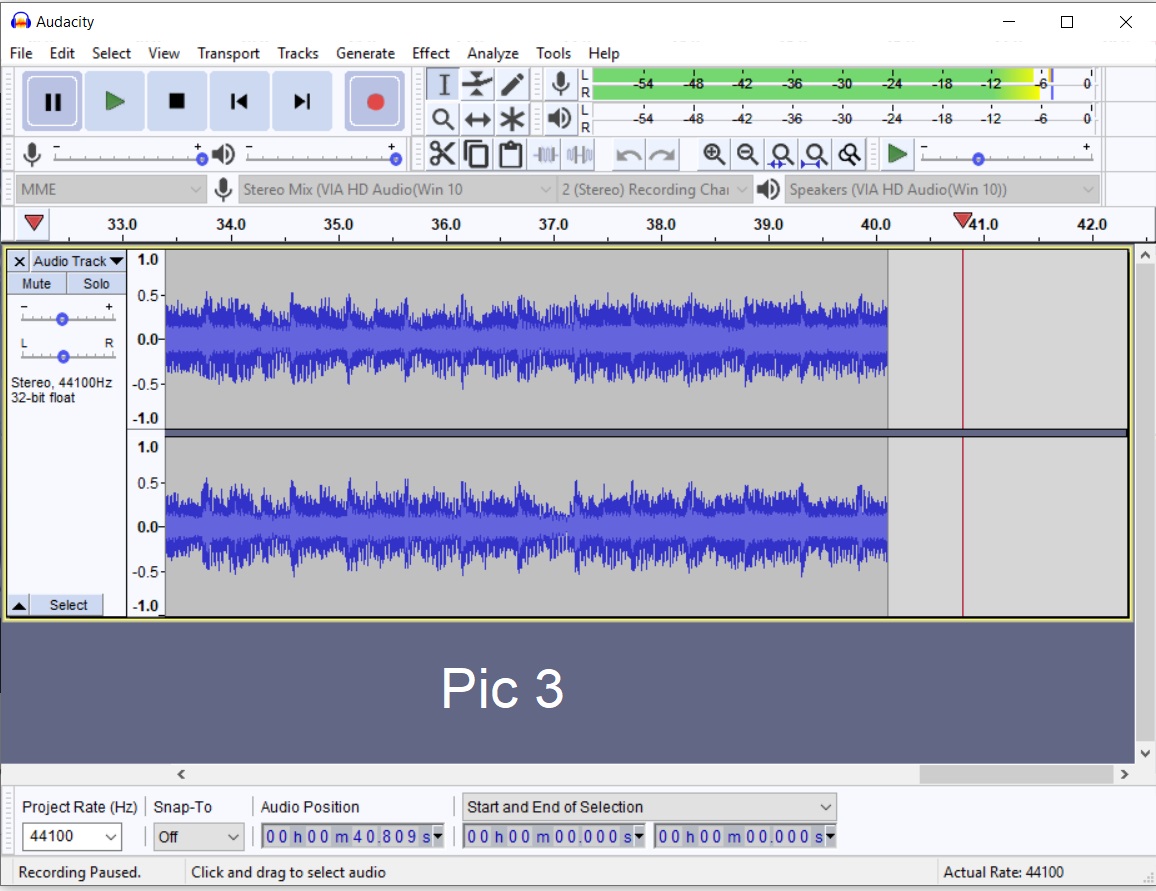Image resolution: width=1156 pixels, height=891 pixels.
Task: Select the Time Shift tool
Action: pos(477,119)
